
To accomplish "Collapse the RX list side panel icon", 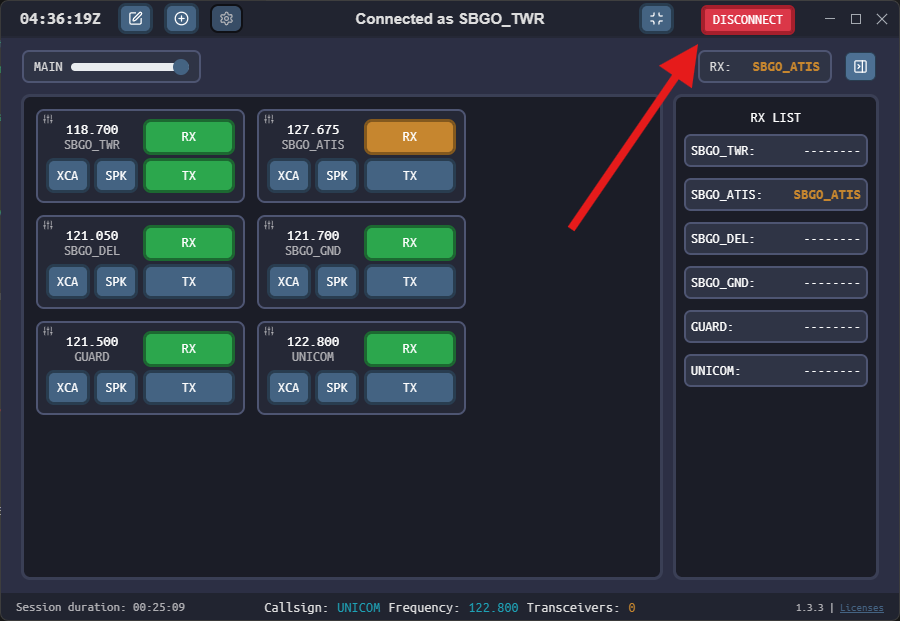I will coord(859,67).
